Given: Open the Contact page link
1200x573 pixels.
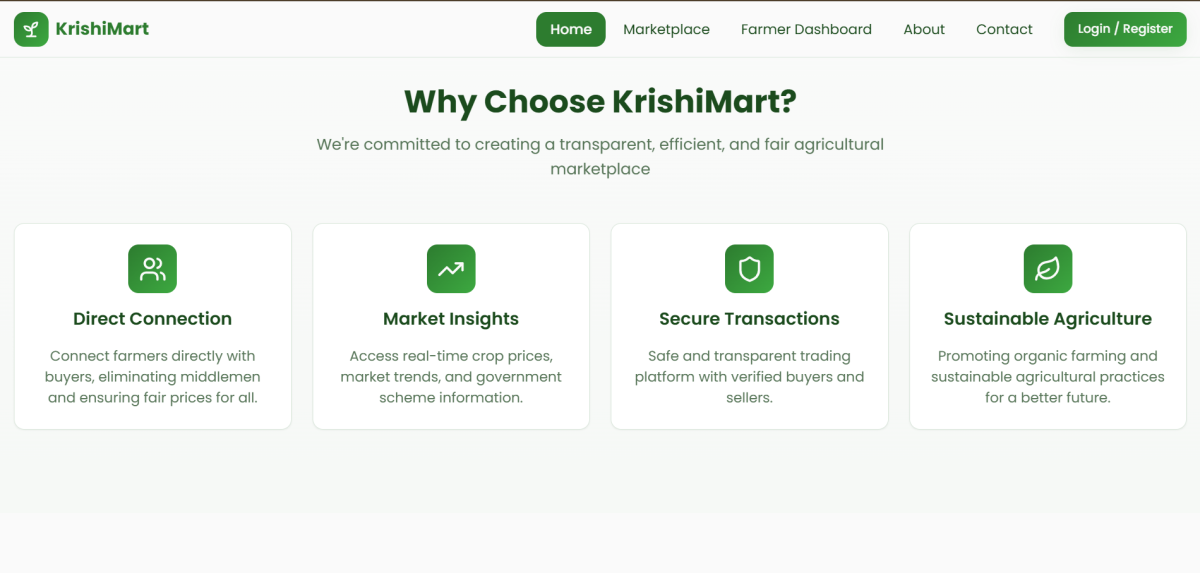Looking at the screenshot, I should 1004,29.
